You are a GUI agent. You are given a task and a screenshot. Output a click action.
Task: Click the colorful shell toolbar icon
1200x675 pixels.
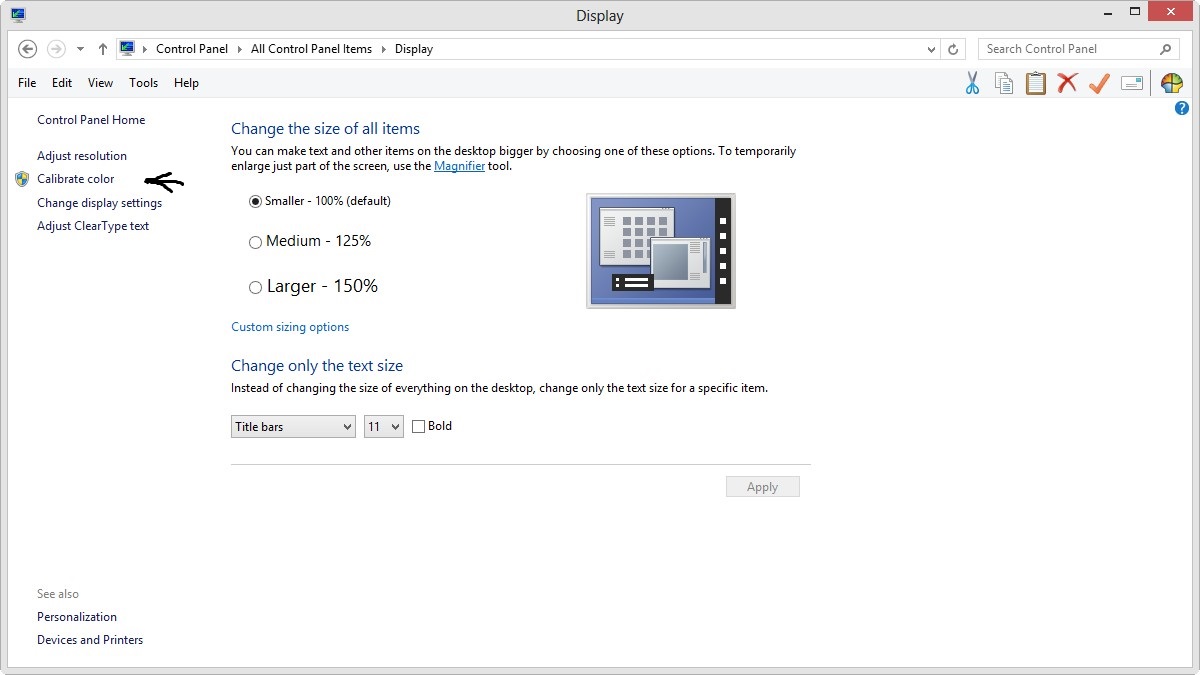pos(1172,83)
